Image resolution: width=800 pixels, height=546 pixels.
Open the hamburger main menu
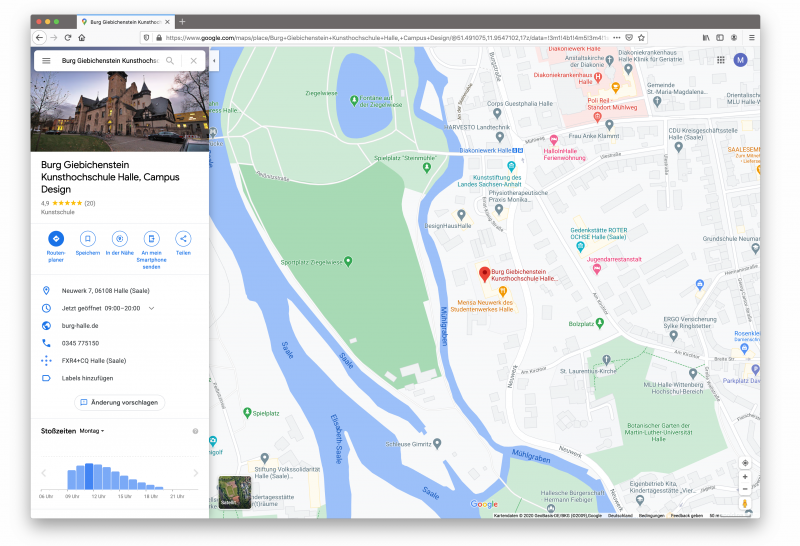pos(46,61)
